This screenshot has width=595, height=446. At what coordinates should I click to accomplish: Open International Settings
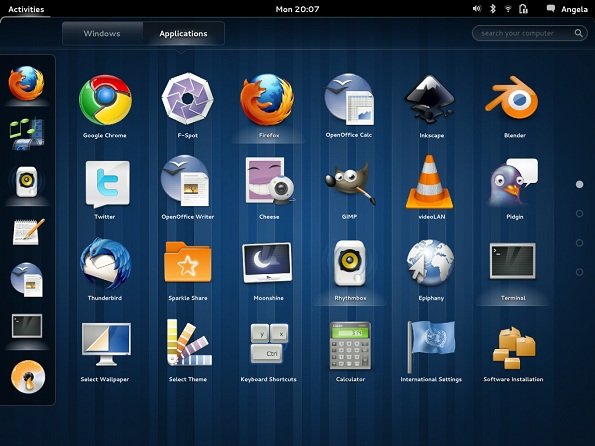431,346
